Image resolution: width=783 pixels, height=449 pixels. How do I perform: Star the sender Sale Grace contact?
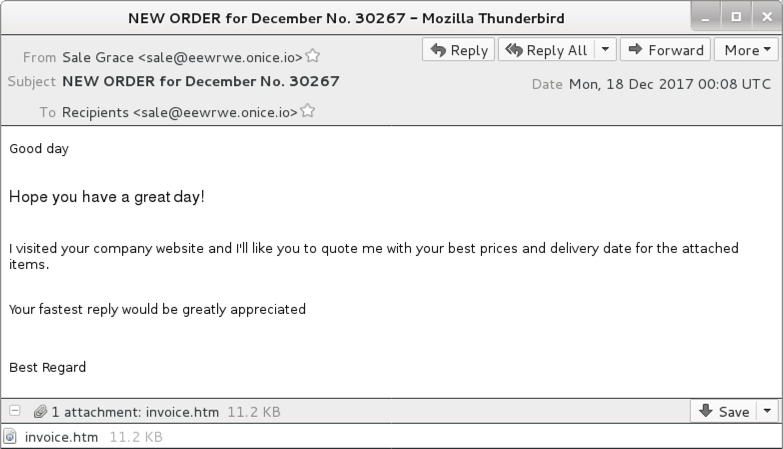(x=313, y=55)
